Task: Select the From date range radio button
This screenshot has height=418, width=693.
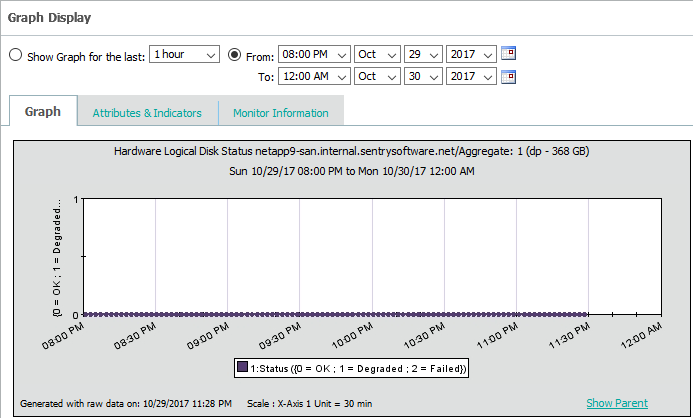Action: 235,54
